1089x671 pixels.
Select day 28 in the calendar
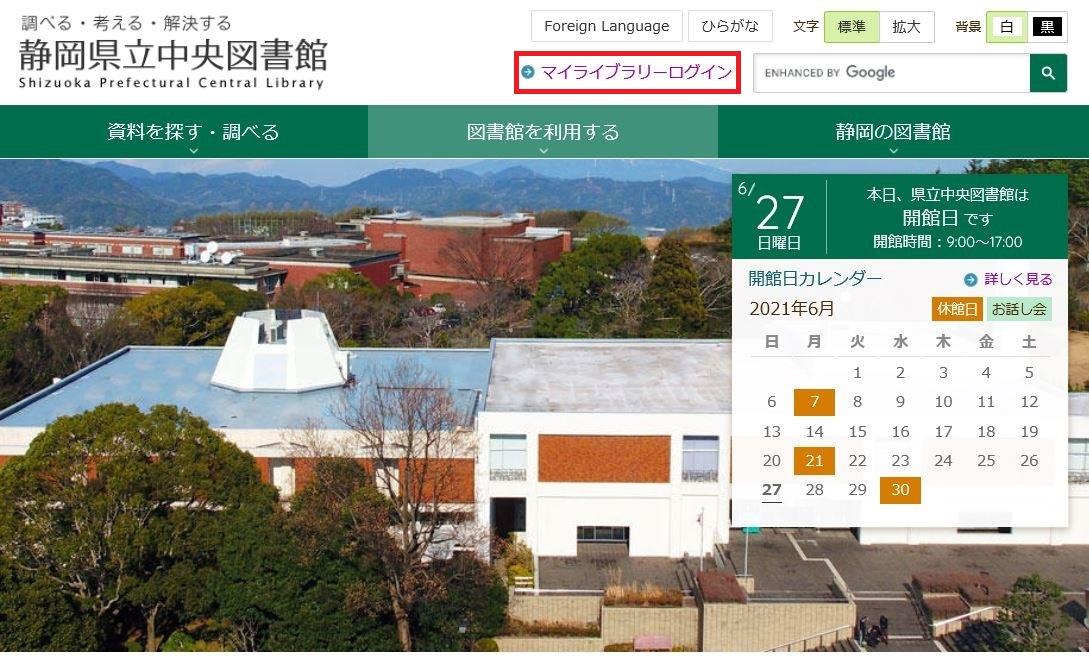815,490
